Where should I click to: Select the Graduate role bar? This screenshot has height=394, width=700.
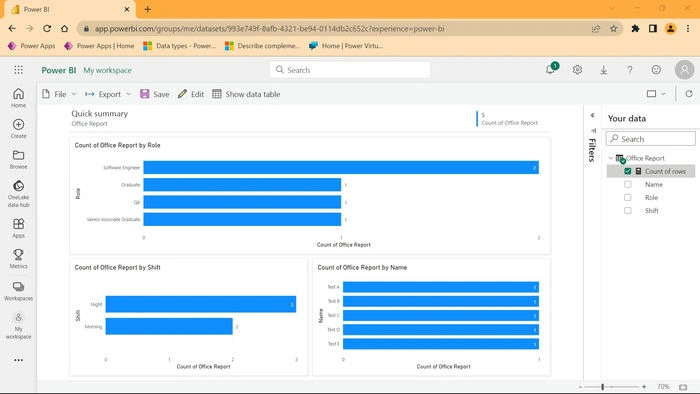(242, 185)
